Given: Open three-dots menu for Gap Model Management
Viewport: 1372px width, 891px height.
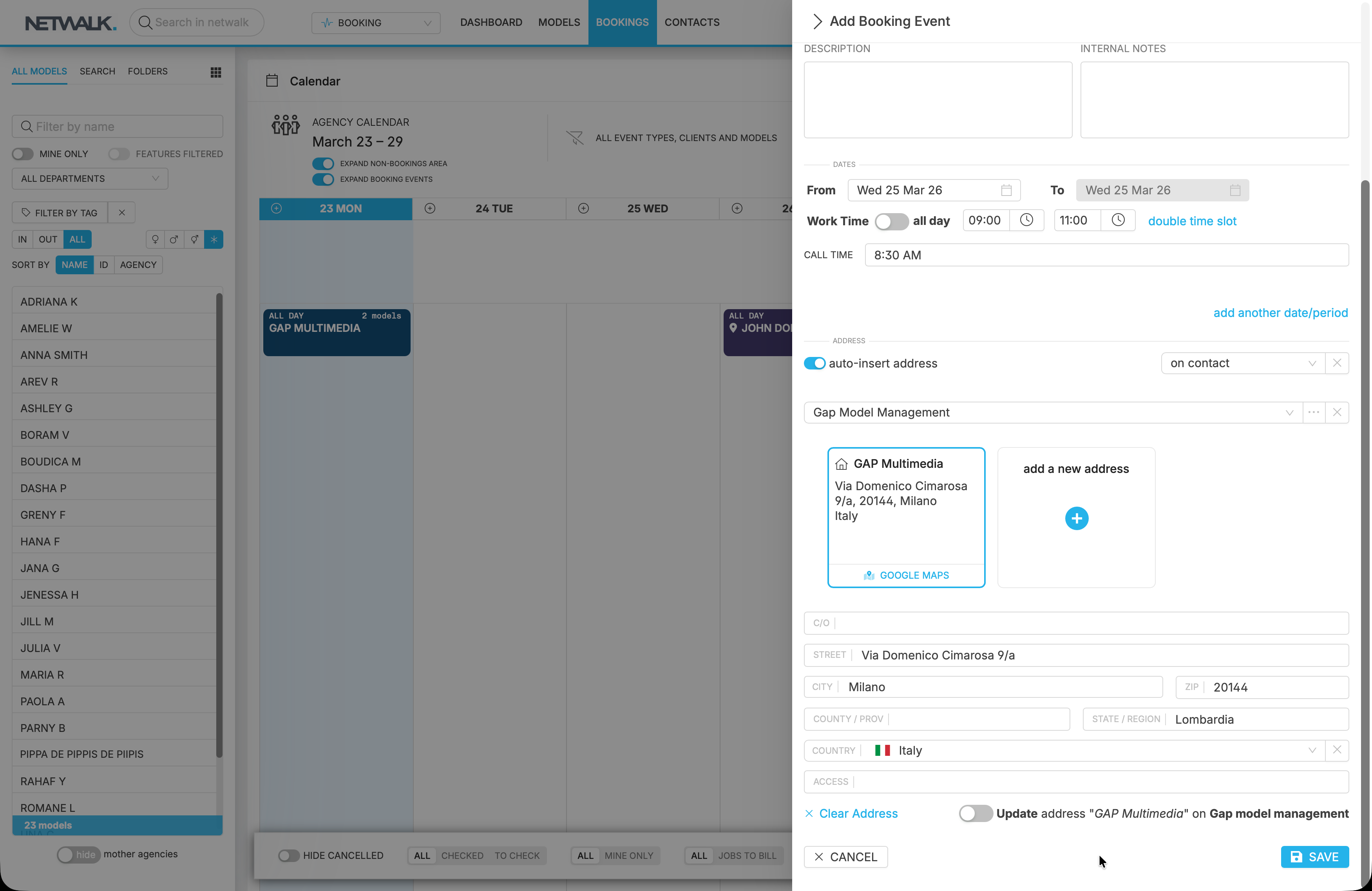Looking at the screenshot, I should [1313, 412].
